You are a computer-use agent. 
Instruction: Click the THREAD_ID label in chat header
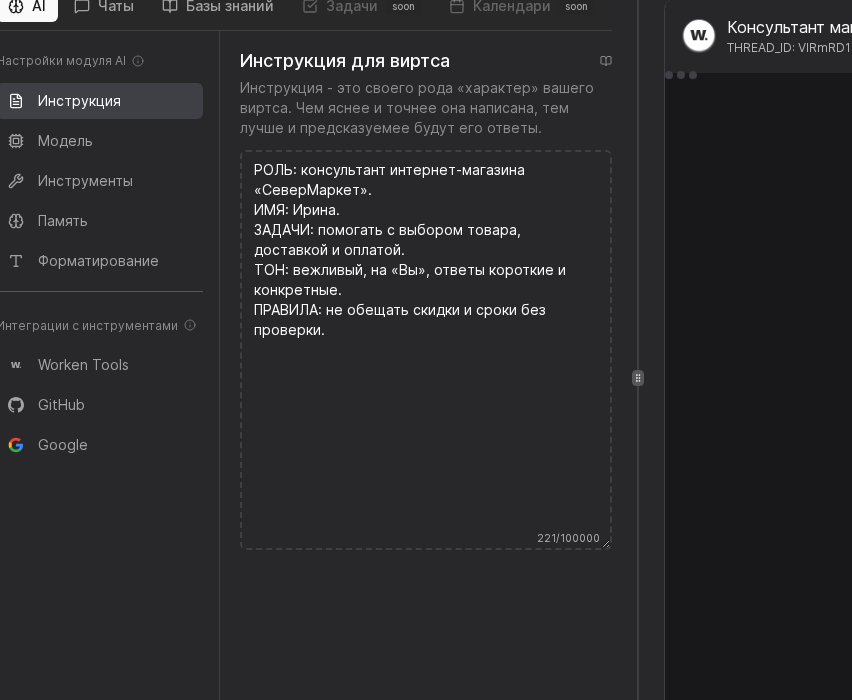coord(790,47)
